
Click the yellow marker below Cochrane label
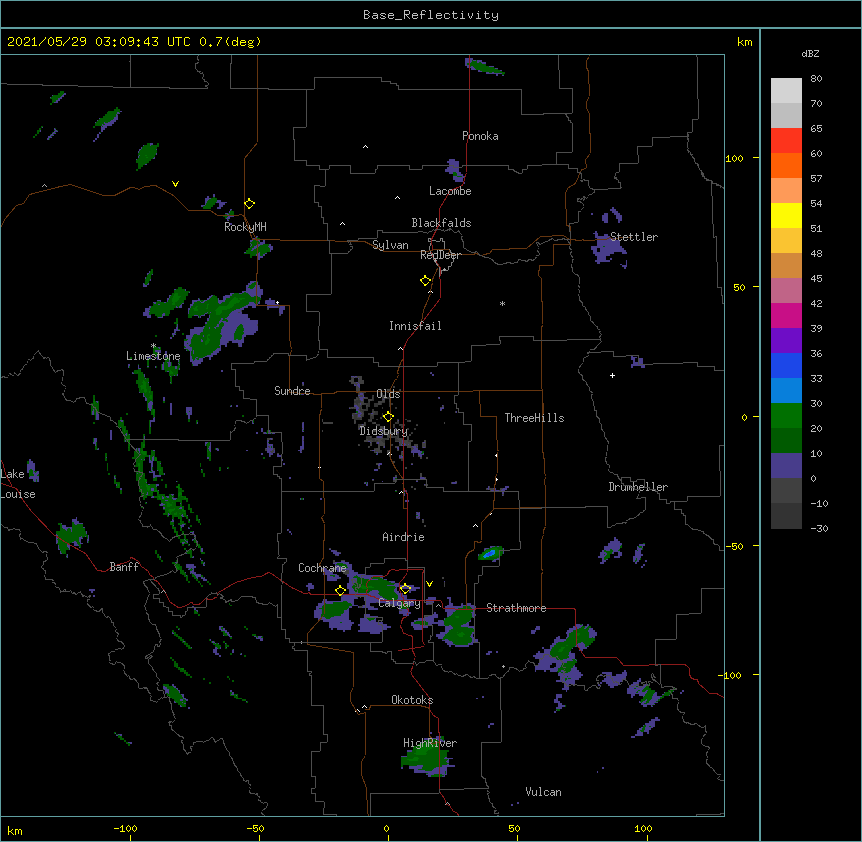(340, 591)
